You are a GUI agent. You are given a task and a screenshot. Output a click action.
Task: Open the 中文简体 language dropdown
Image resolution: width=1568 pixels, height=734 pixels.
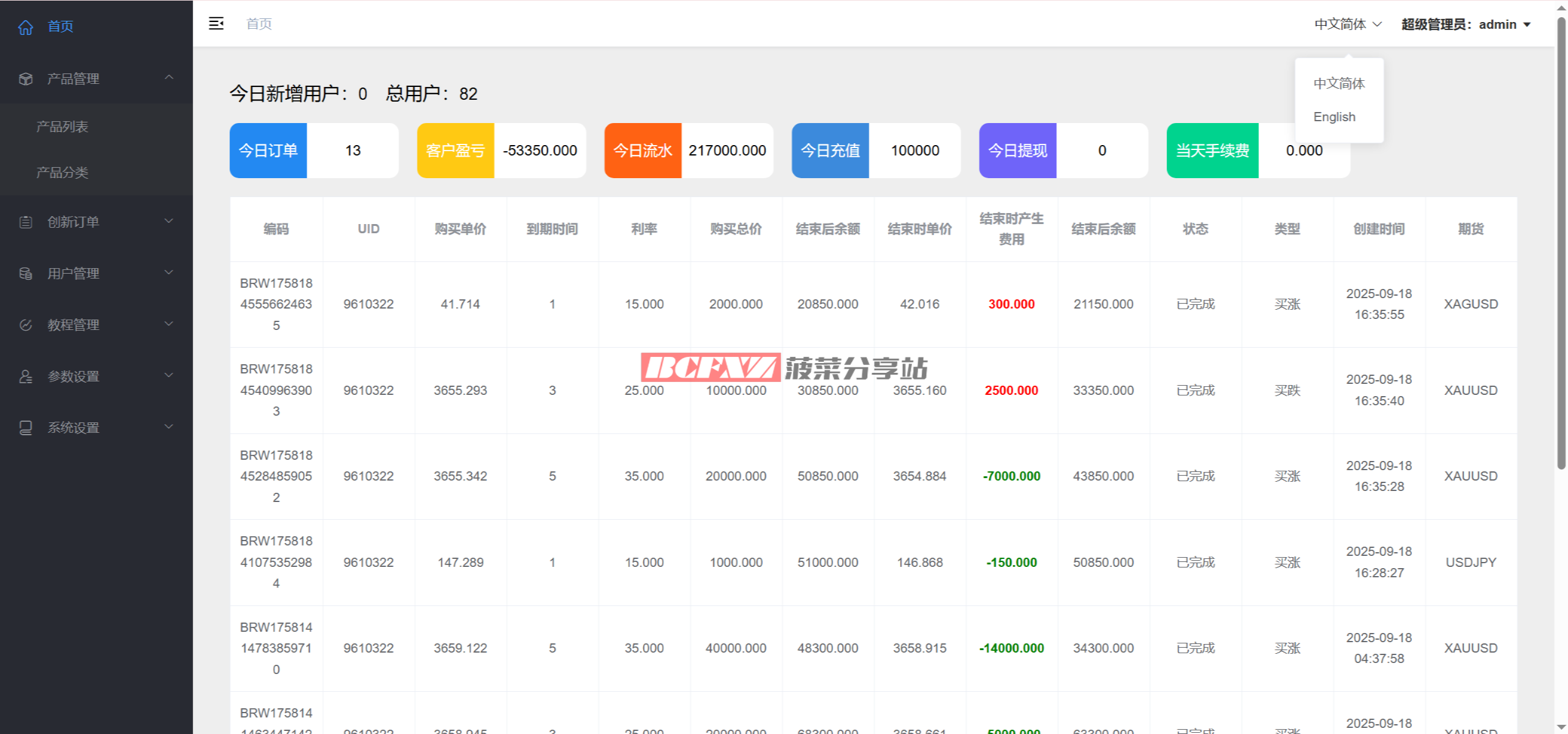point(1347,24)
